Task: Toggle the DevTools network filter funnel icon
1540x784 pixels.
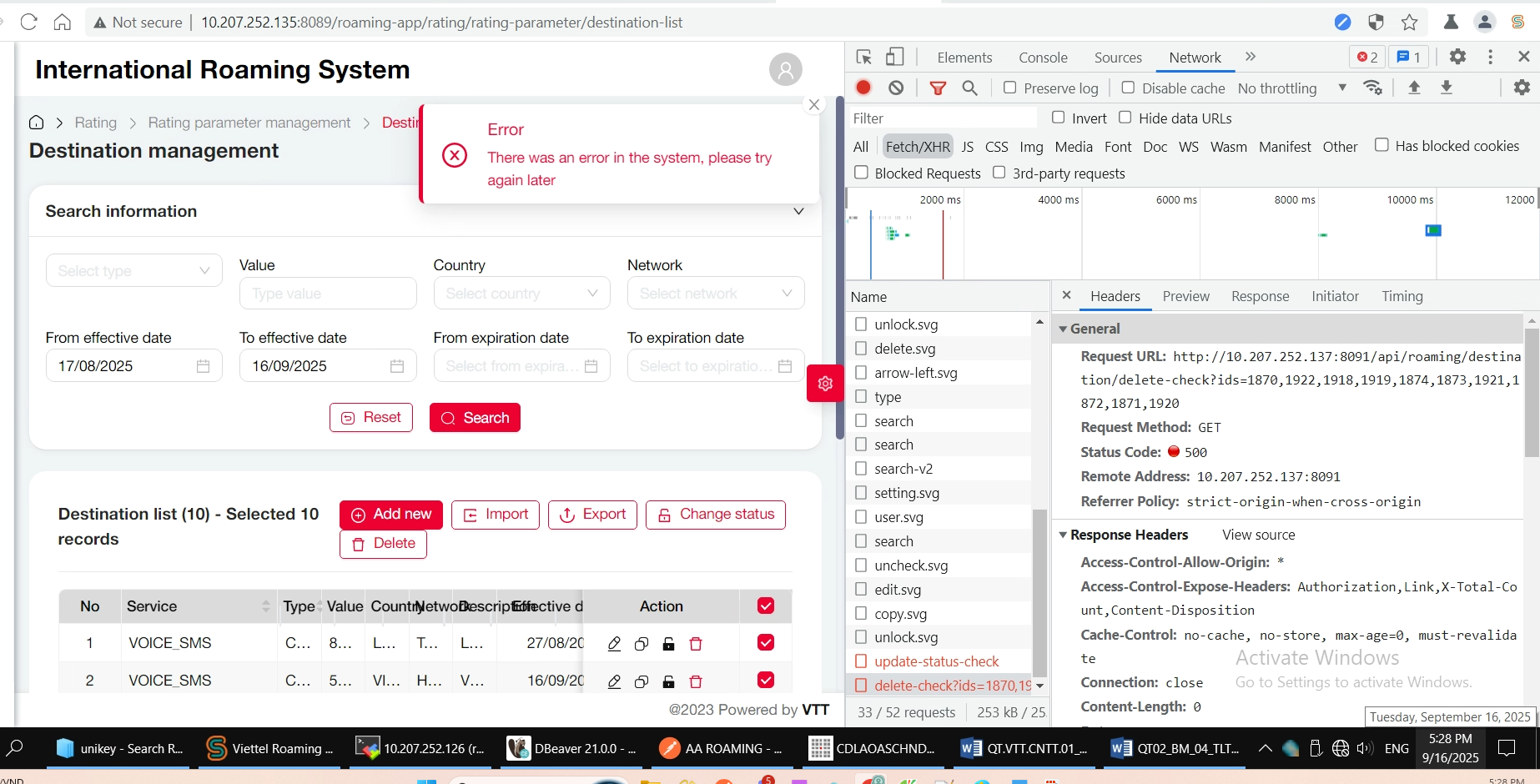Action: [x=938, y=88]
